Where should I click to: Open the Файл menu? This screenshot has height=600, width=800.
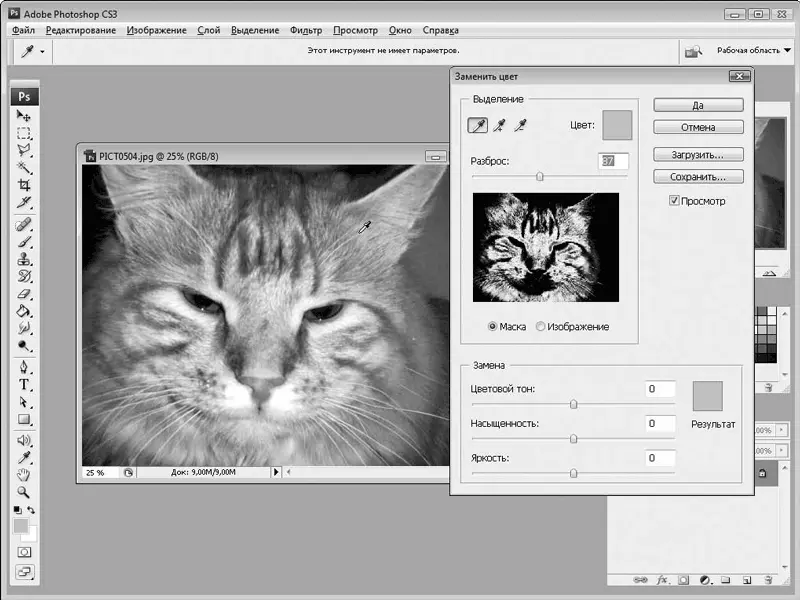point(23,30)
